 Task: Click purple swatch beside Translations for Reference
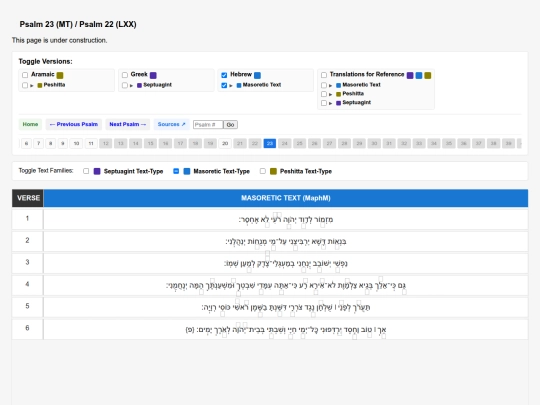pyautogui.click(x=410, y=75)
